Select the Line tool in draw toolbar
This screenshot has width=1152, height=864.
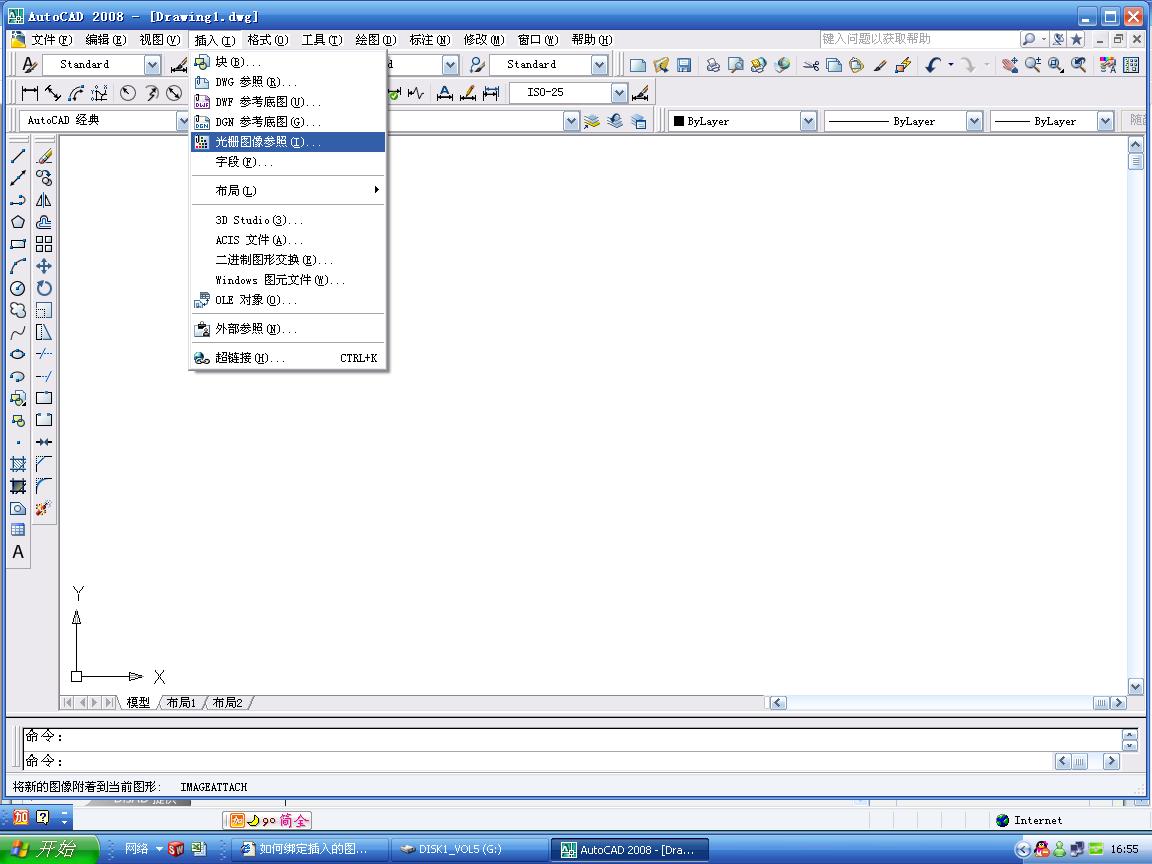click(18, 156)
